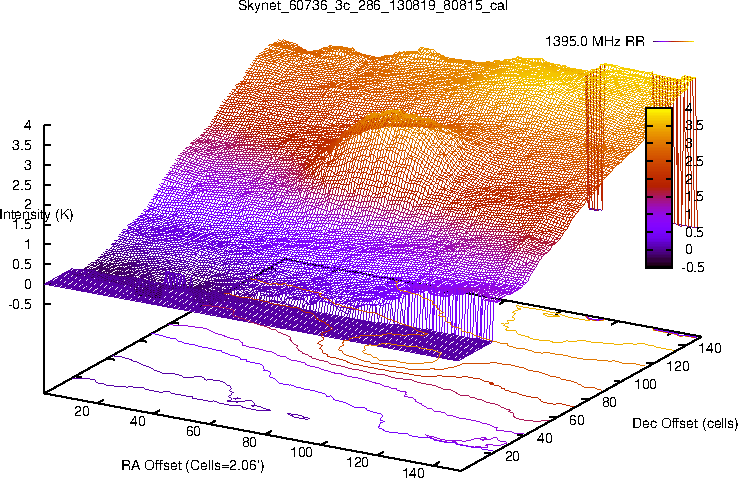
Task: Click the legend line sample beside 1395.0 MHz RR
Action: click(x=674, y=41)
